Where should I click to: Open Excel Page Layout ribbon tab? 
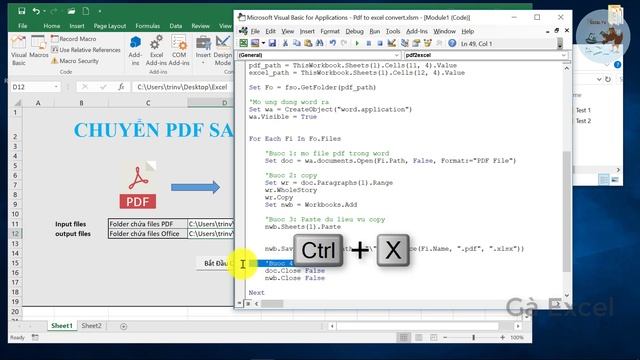click(110, 26)
